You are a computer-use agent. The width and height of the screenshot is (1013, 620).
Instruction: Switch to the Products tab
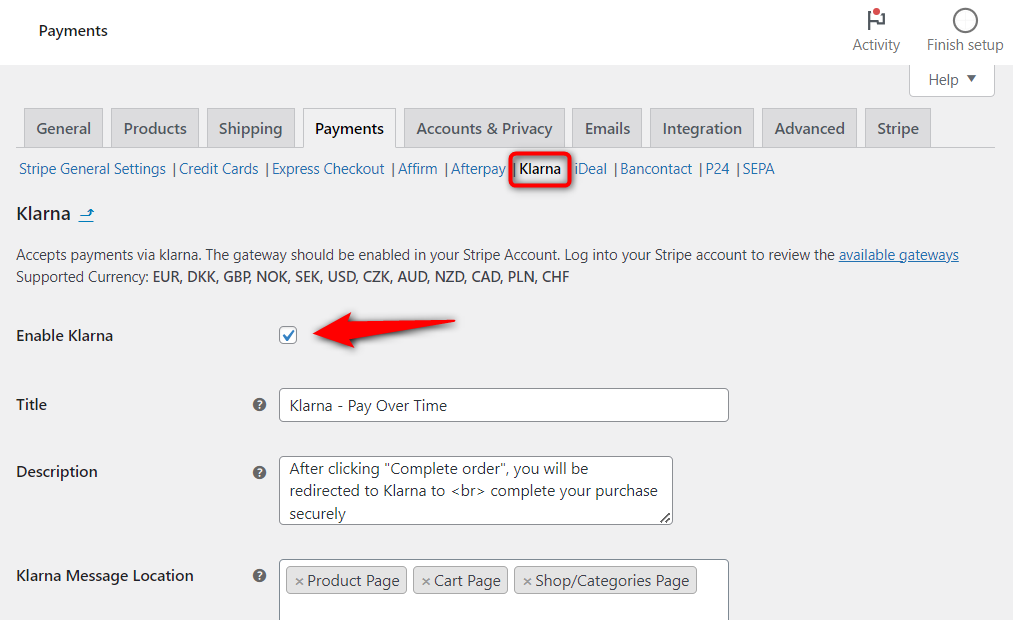tap(155, 129)
